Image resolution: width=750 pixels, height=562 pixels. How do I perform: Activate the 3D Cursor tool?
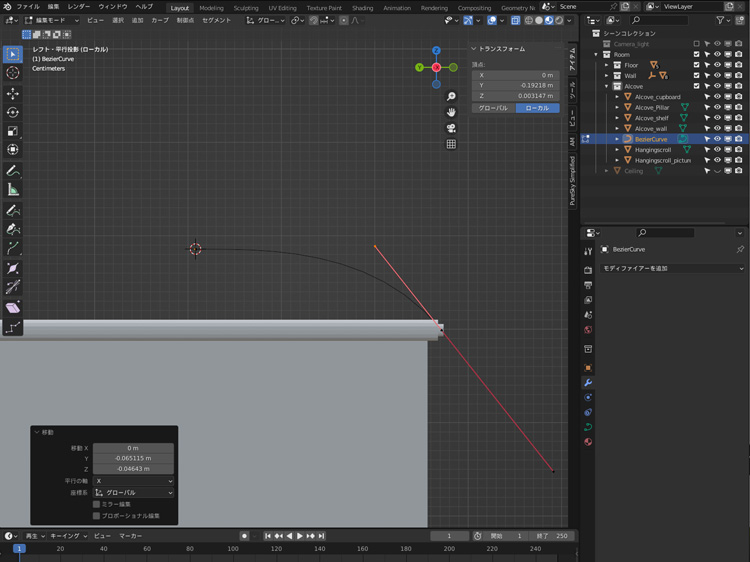pyautogui.click(x=13, y=72)
